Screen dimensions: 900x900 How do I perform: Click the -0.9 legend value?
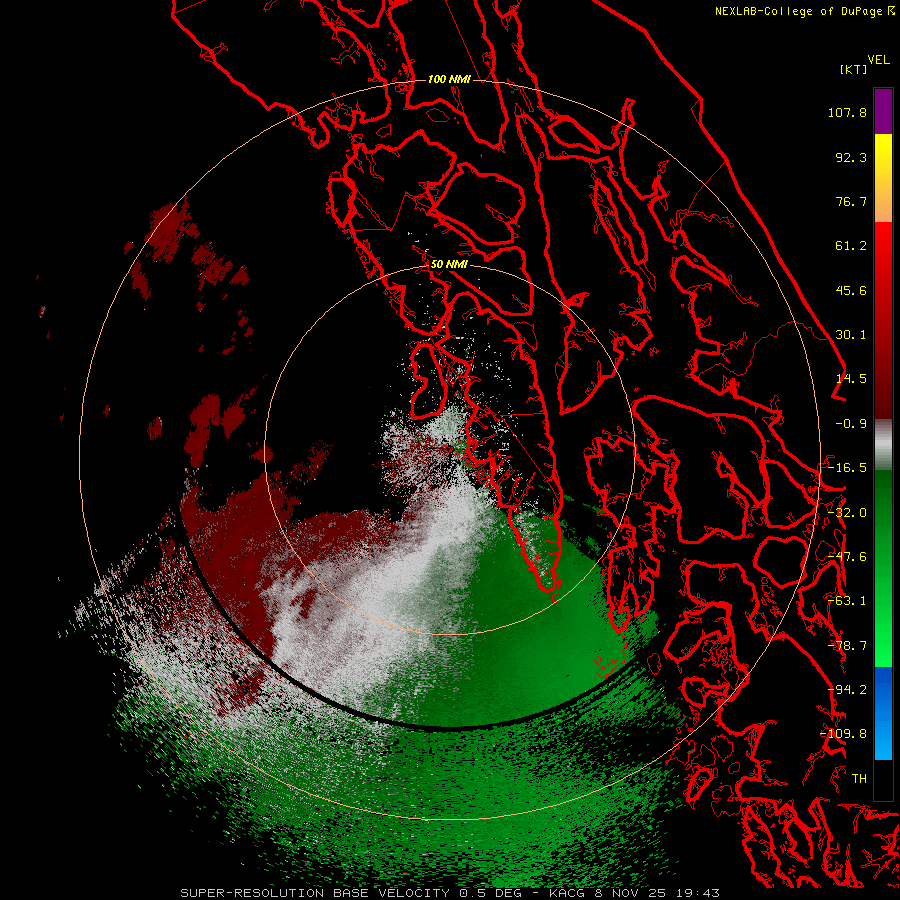point(851,424)
